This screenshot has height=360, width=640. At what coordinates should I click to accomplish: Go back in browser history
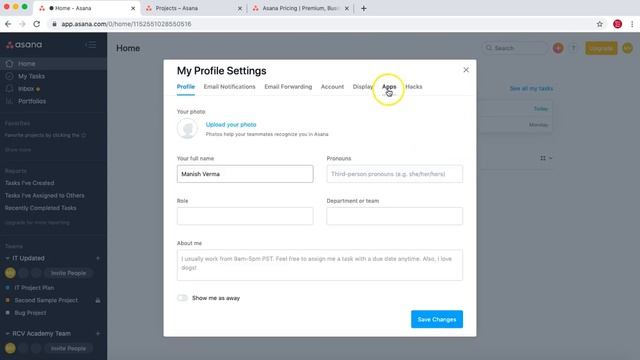(x=8, y=24)
